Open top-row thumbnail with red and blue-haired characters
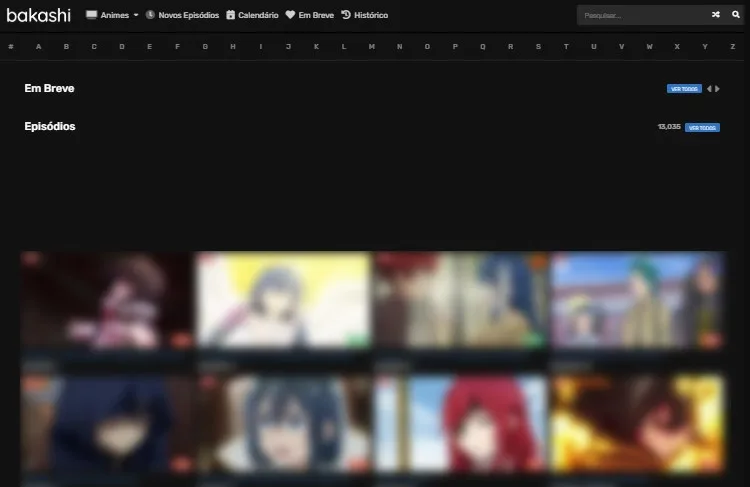 [460, 300]
